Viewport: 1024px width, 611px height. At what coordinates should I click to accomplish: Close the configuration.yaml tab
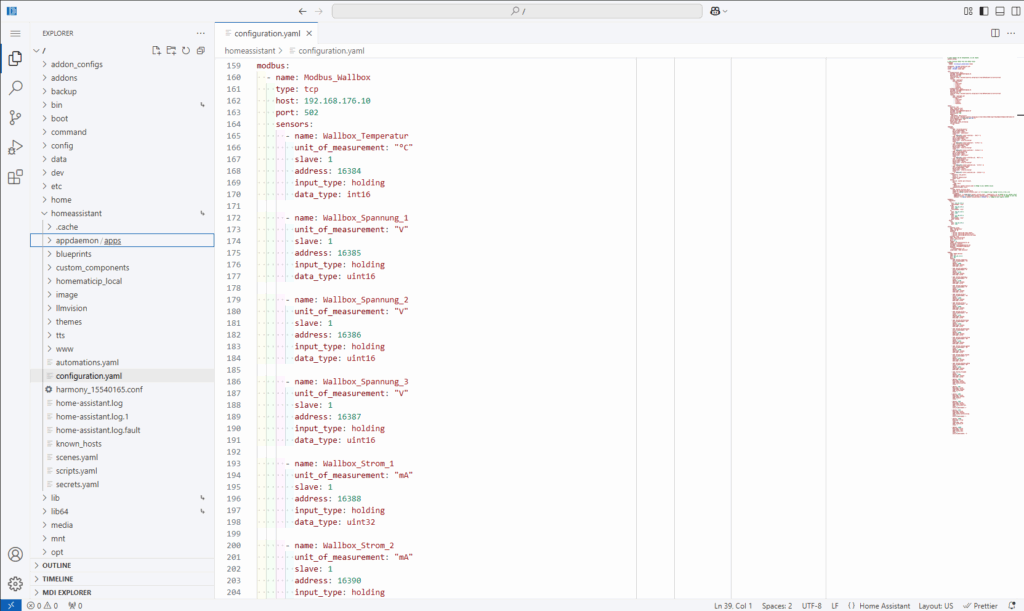[309, 33]
